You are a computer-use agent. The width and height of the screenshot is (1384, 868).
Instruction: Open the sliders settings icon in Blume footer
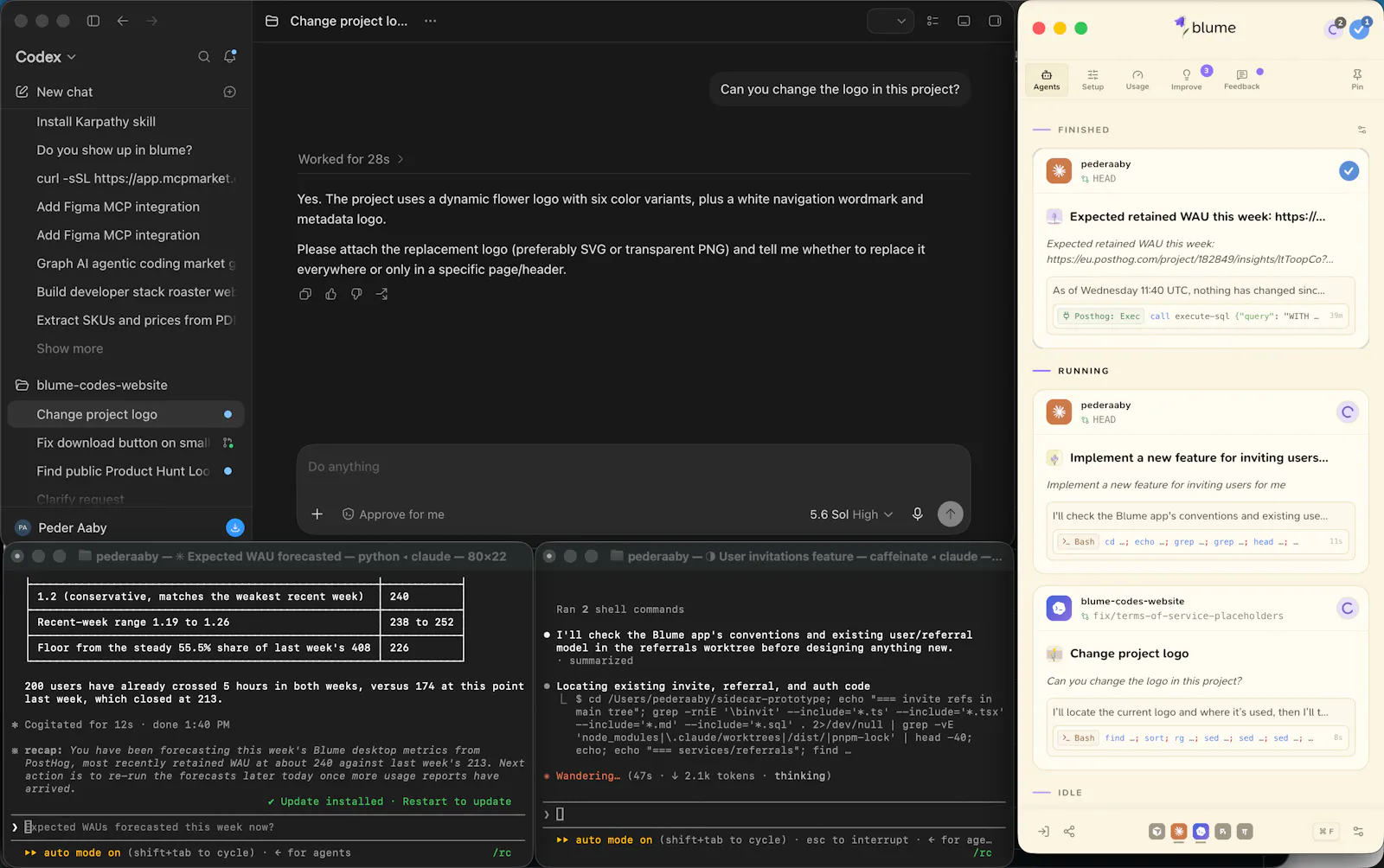pos(1358,832)
